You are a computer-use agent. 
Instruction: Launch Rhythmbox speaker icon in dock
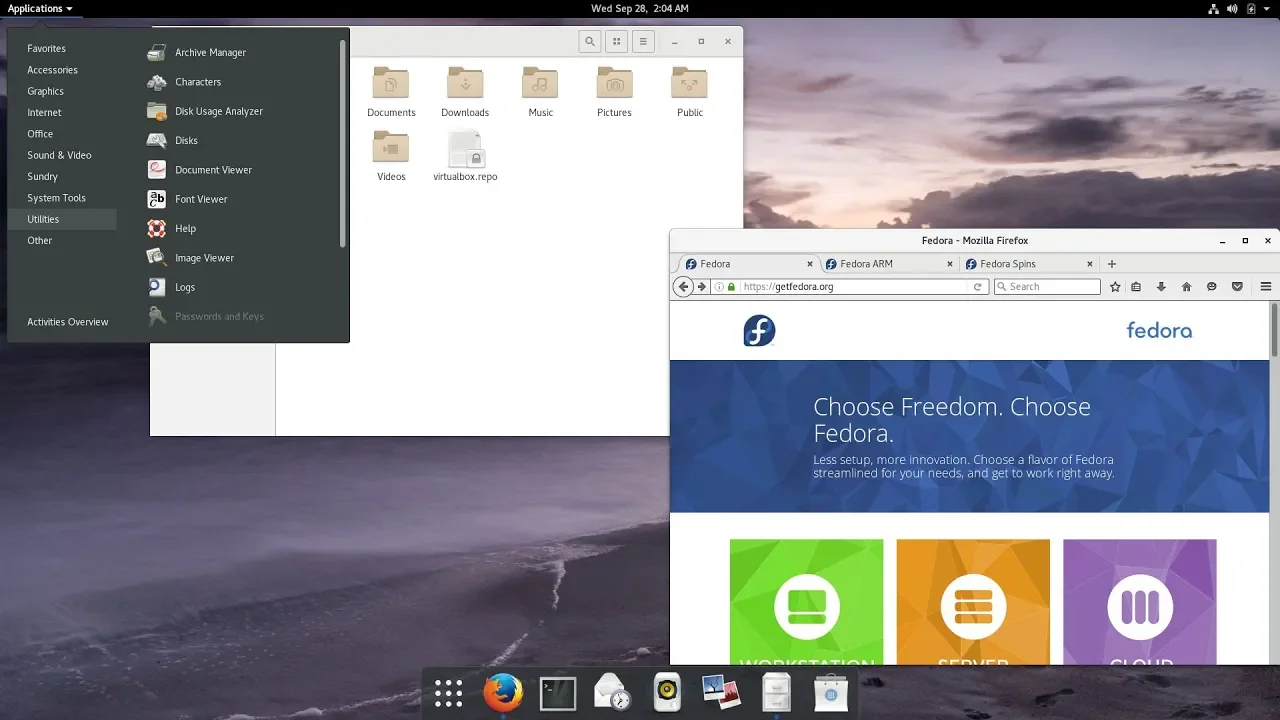pyautogui.click(x=667, y=692)
